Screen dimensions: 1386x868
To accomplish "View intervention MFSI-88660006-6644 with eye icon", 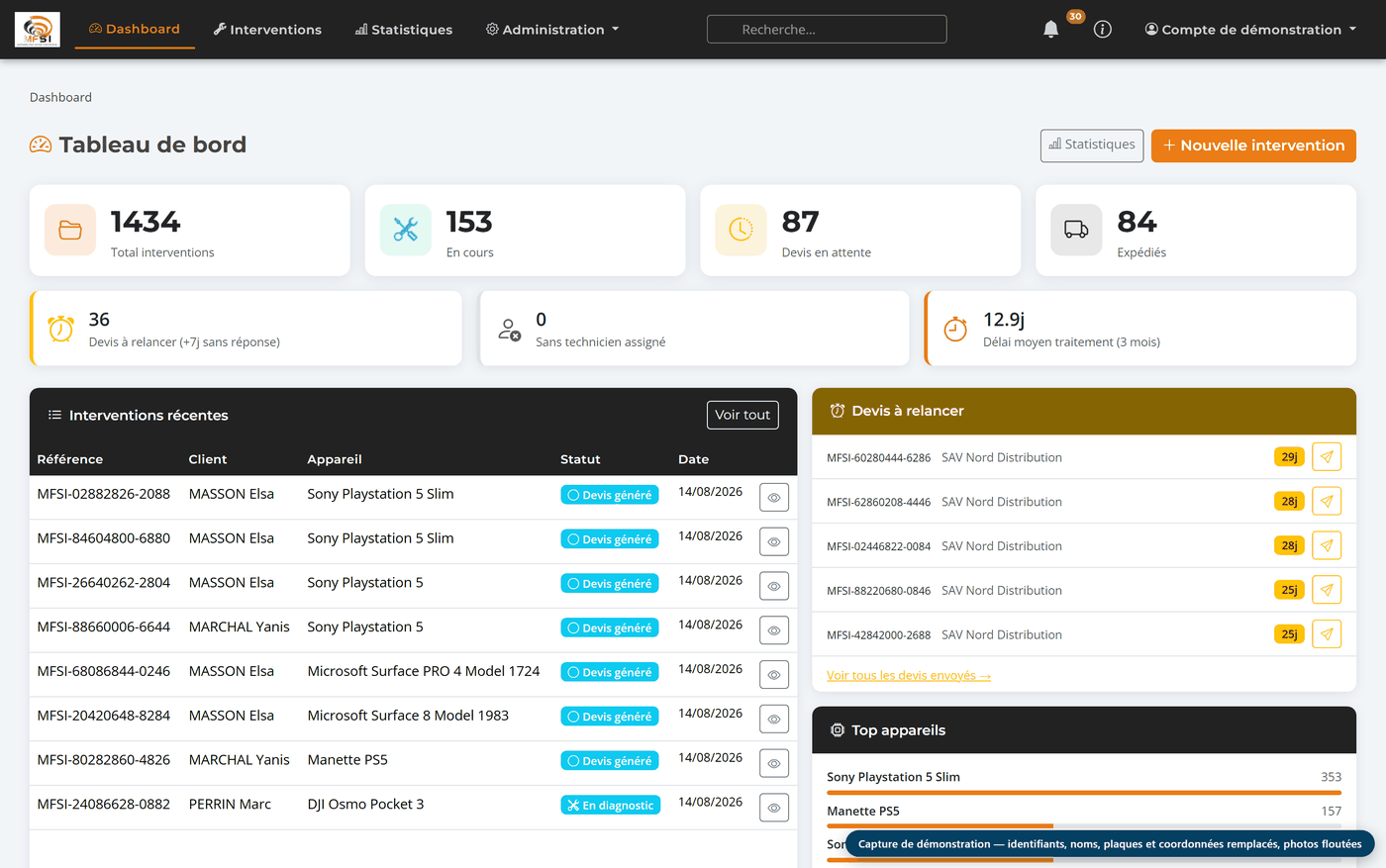I will point(774,630).
